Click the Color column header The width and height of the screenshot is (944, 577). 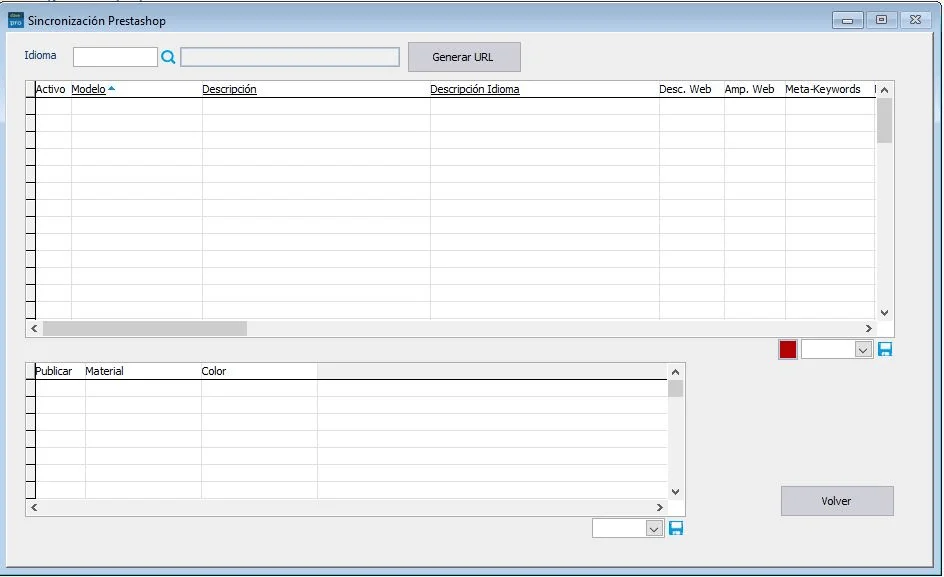pos(214,371)
